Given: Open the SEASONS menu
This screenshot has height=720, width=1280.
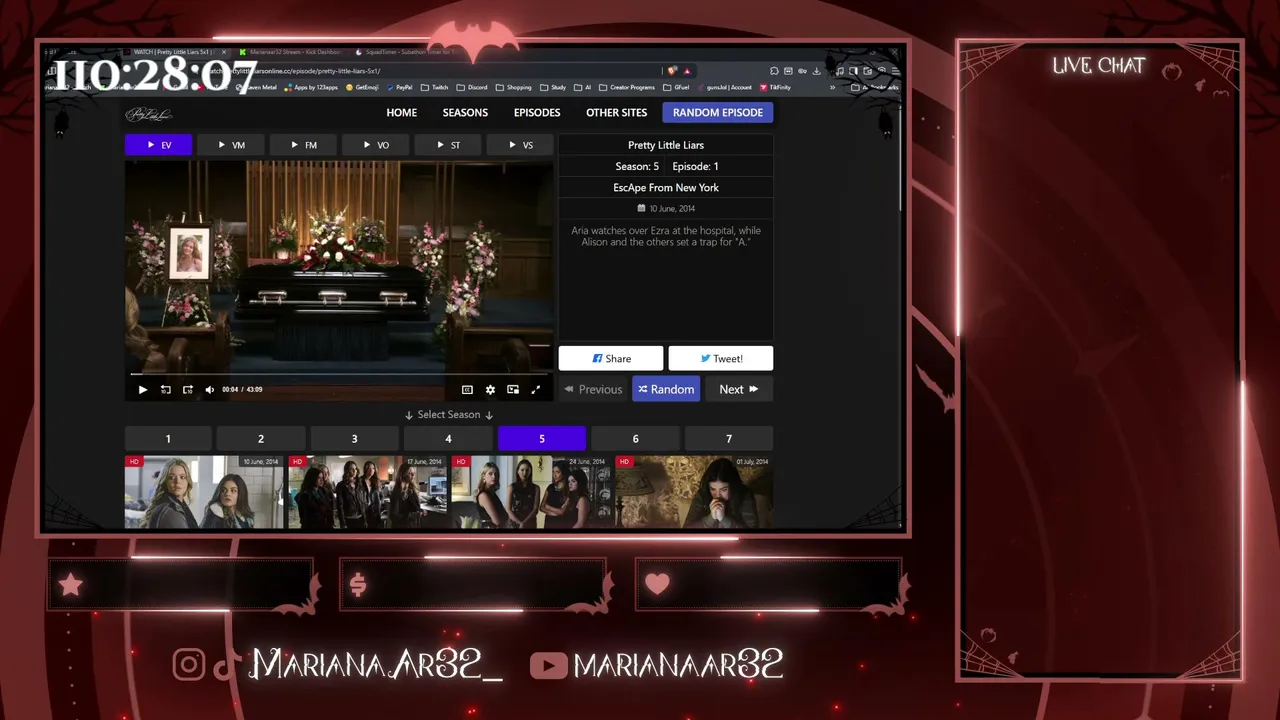Looking at the screenshot, I should click(465, 113).
